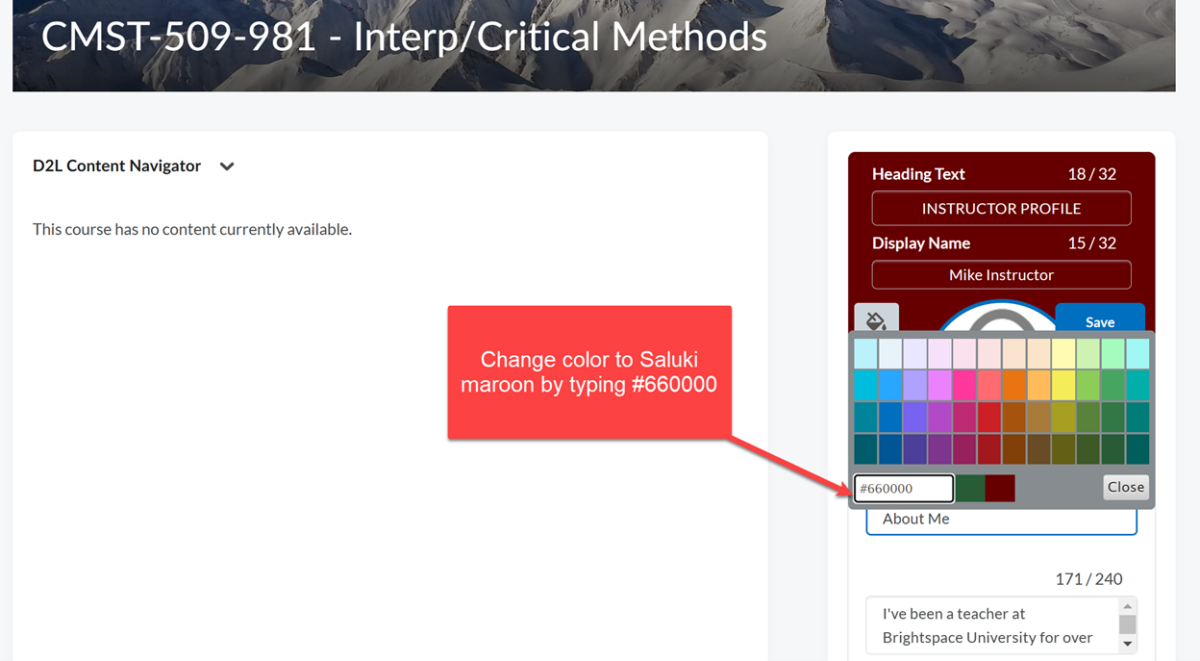
Task: Select the About Me text field
Action: [1001, 519]
